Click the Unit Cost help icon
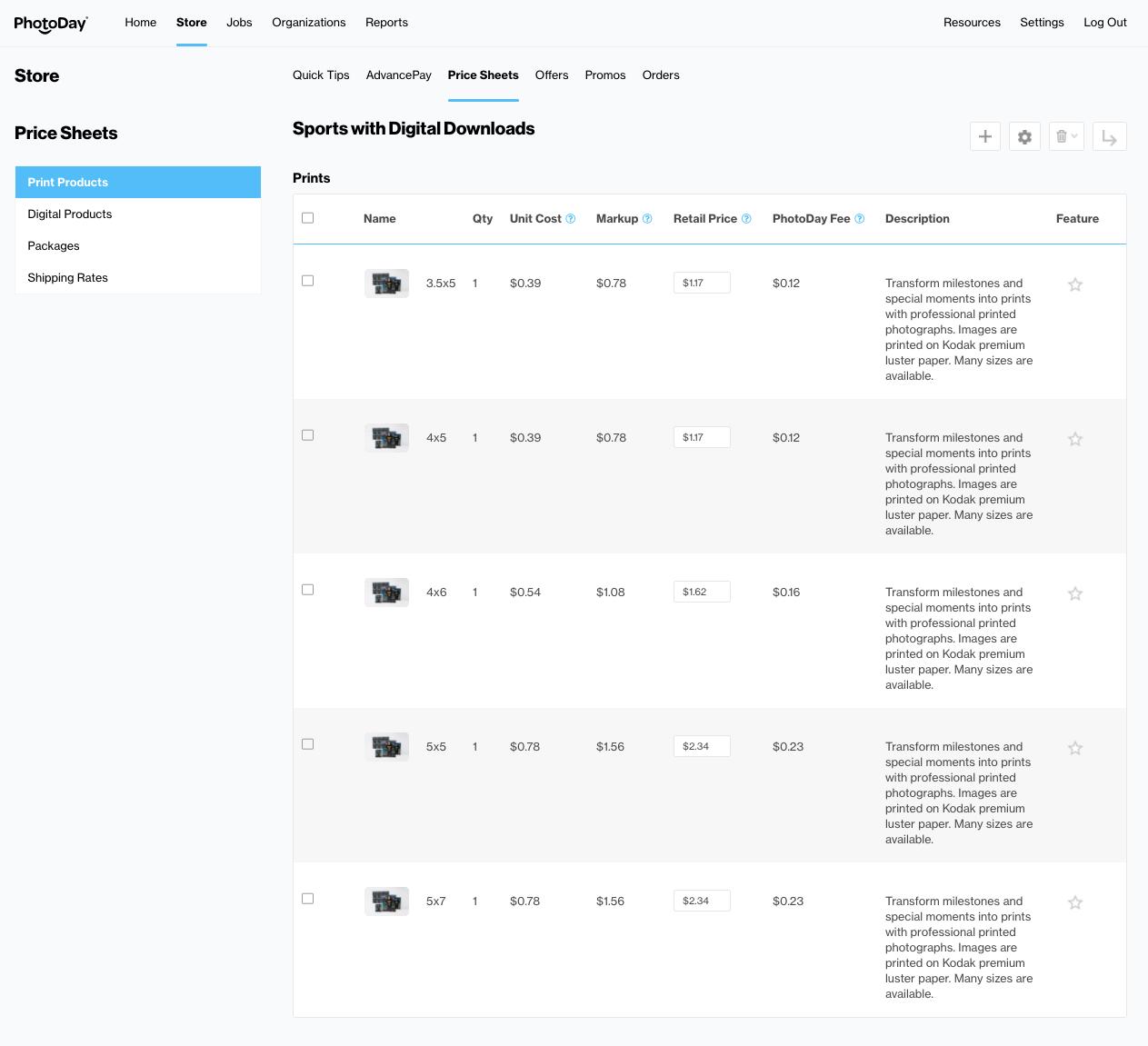Screen dimensions: 1148x1046 (x=571, y=219)
